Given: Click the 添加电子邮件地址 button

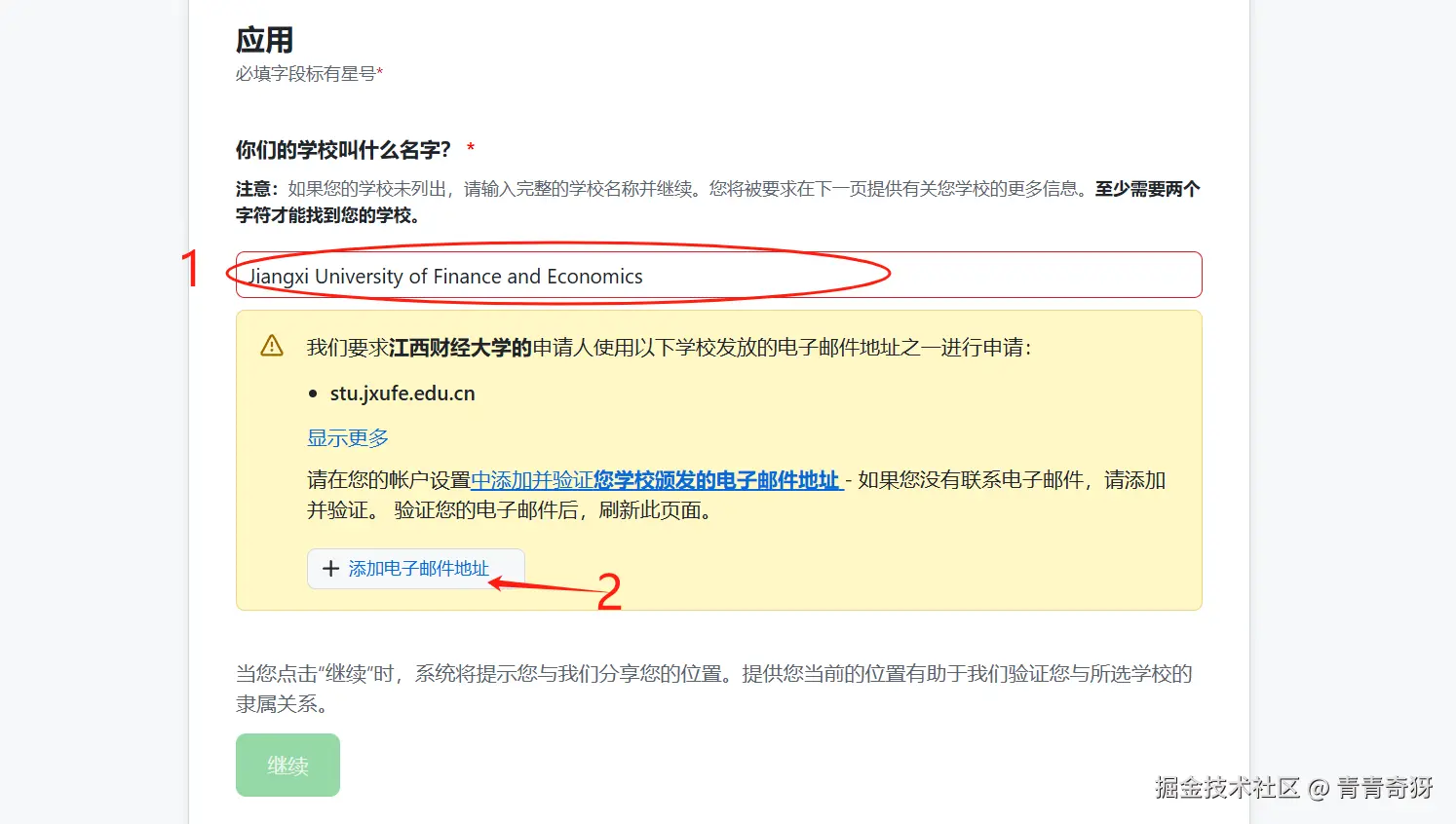Looking at the screenshot, I should coord(416,569).
